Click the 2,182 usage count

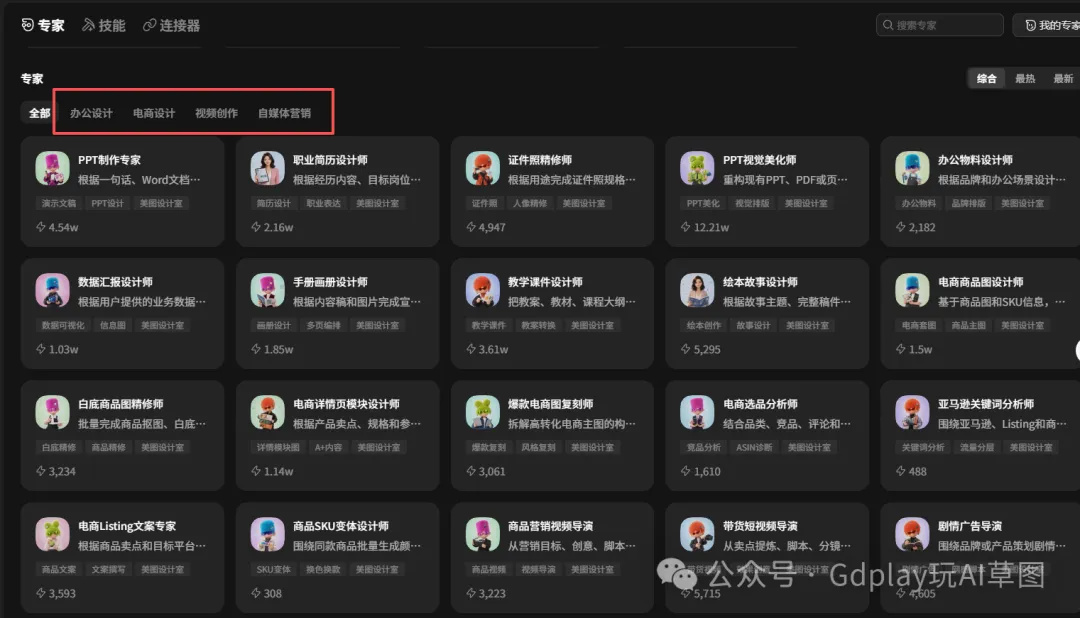pos(915,227)
